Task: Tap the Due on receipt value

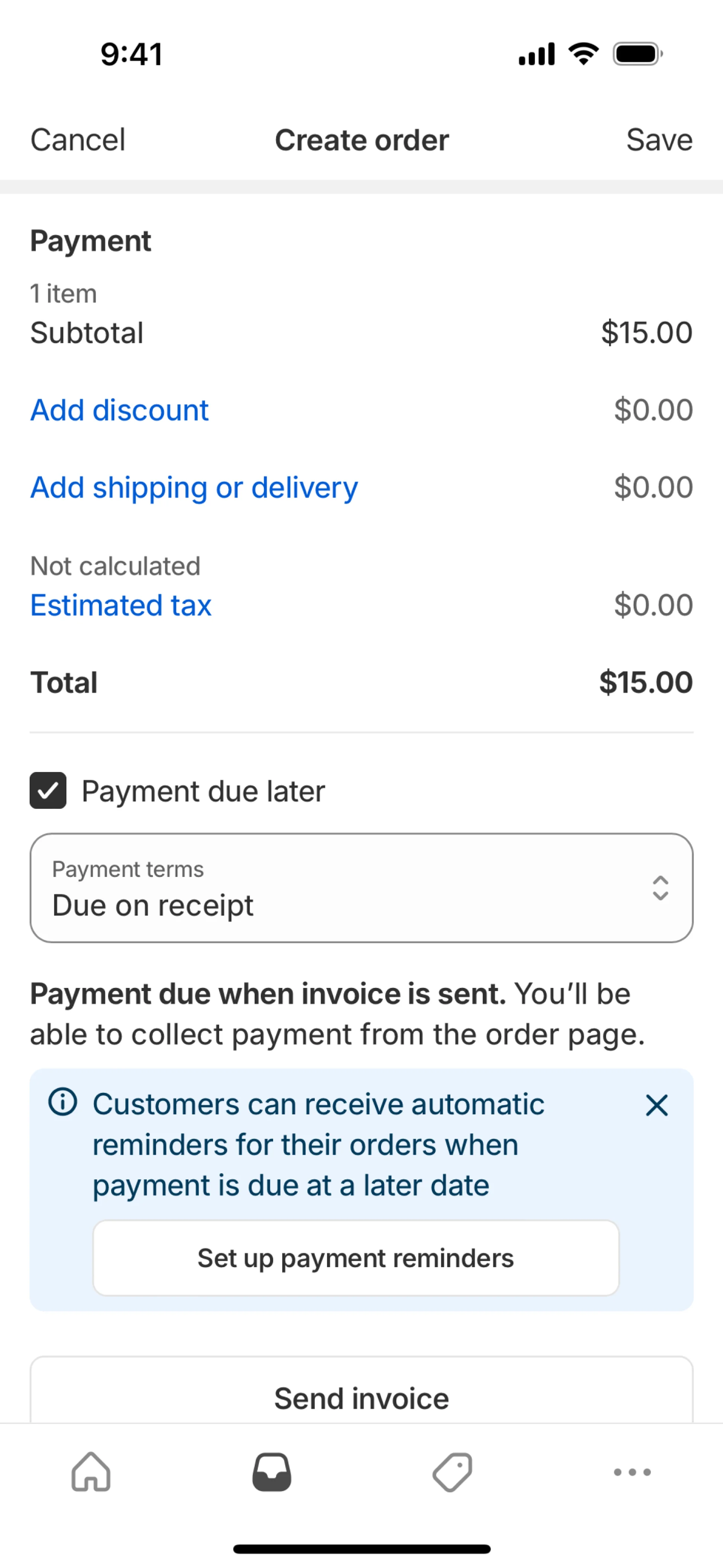Action: tap(153, 905)
